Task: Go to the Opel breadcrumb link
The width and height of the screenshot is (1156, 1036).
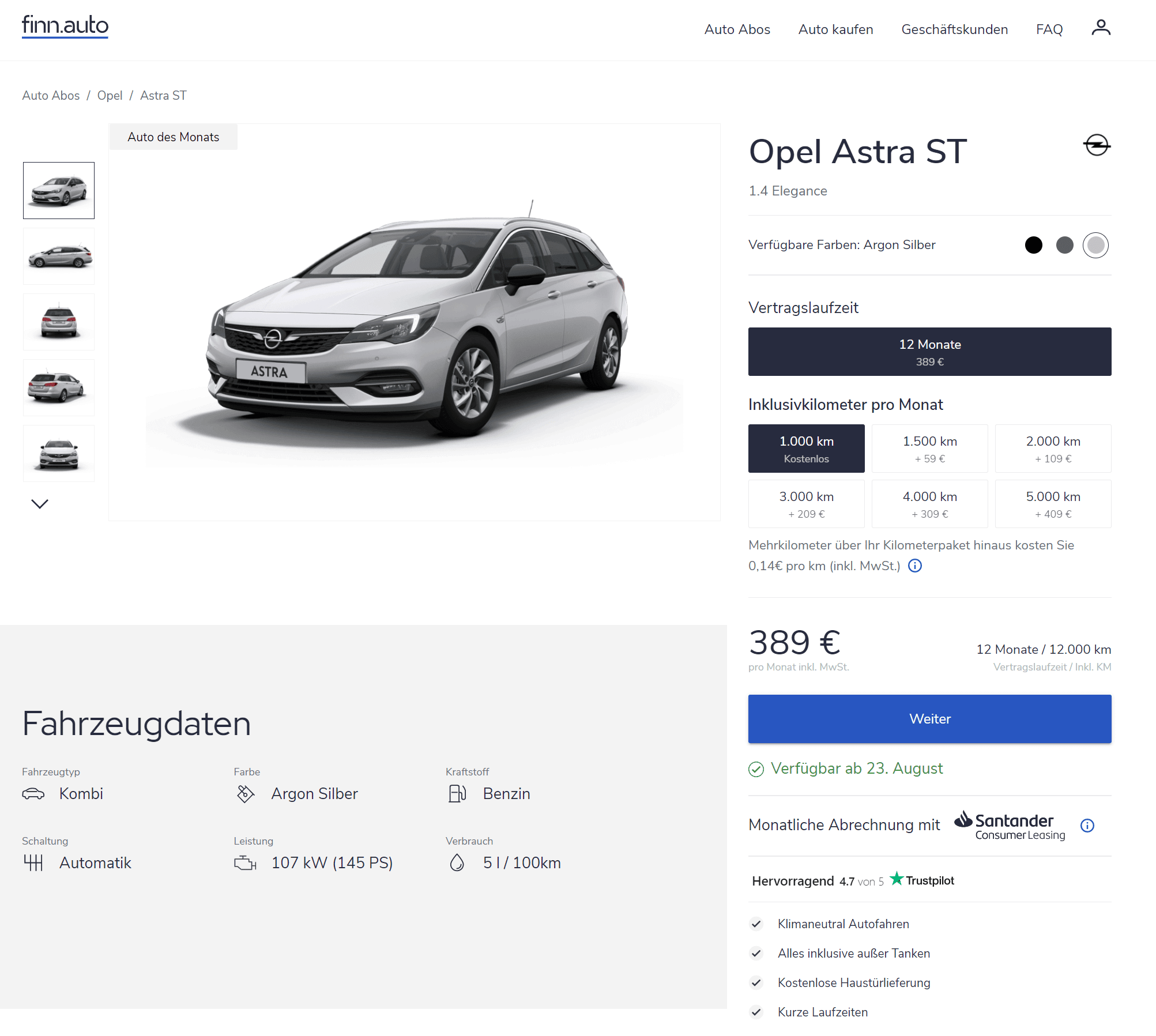Action: pos(110,96)
